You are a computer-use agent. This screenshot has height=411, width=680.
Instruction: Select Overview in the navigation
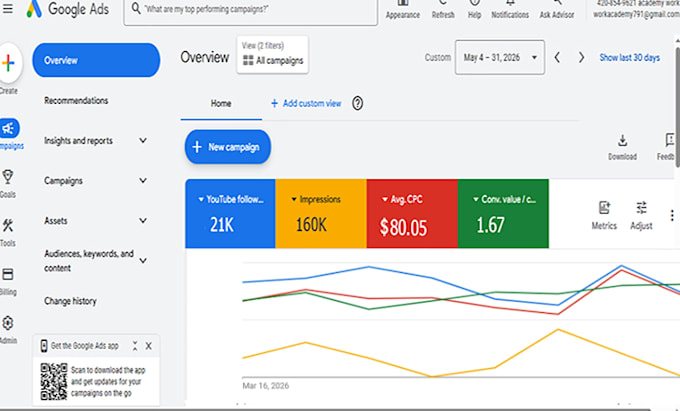[96, 60]
